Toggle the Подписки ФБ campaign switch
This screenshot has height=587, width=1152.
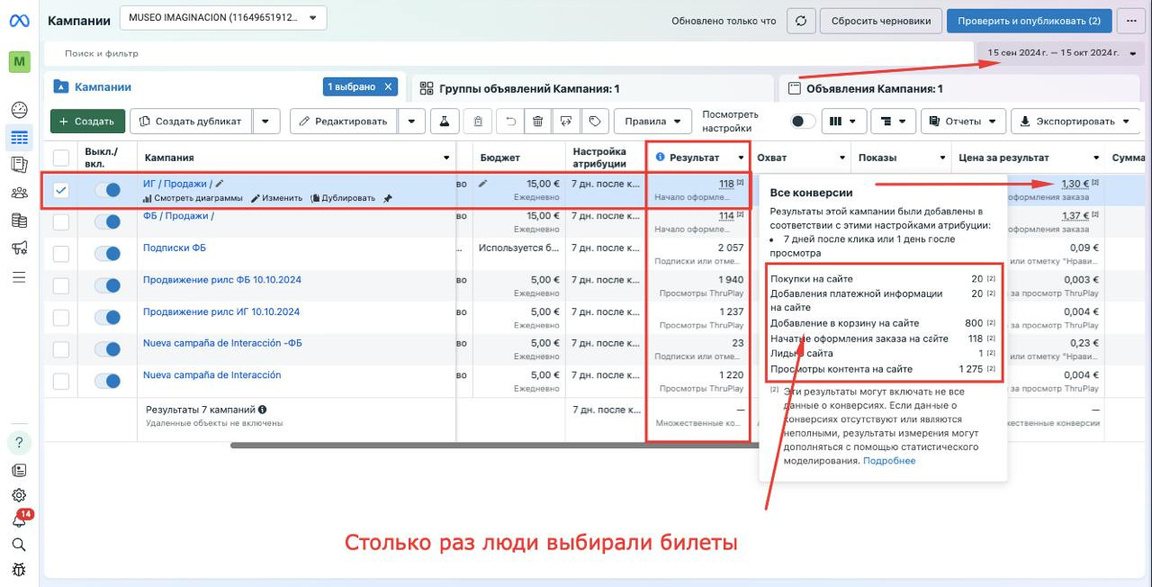point(107,253)
